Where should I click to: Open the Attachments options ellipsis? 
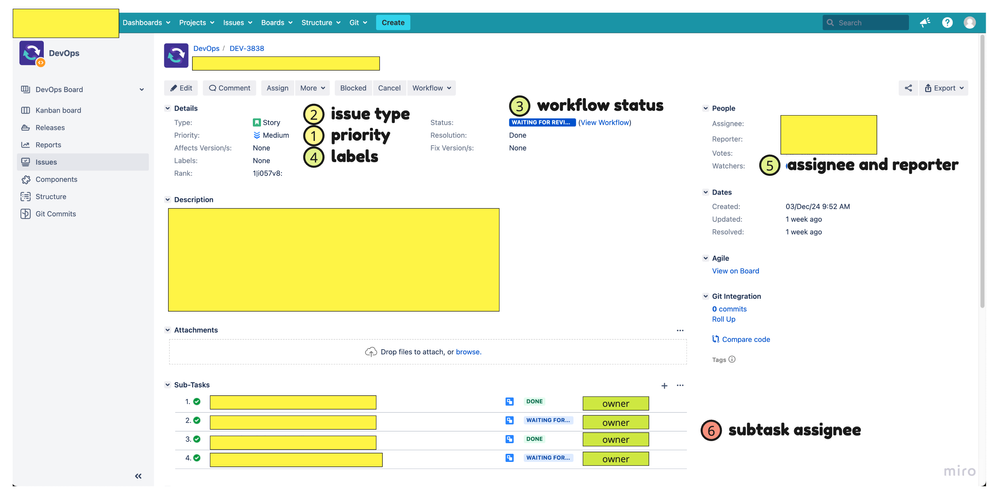(x=680, y=331)
